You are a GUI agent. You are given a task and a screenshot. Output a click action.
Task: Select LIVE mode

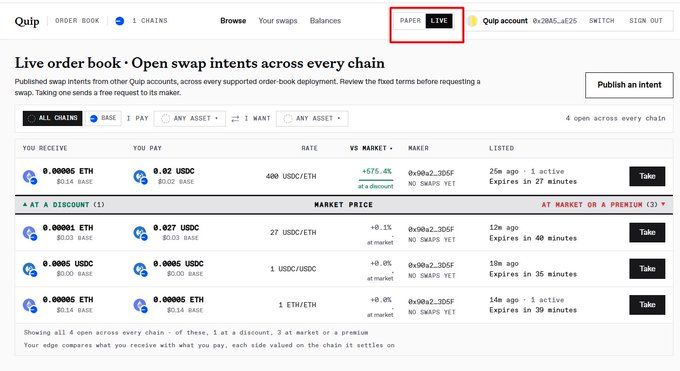coord(439,20)
